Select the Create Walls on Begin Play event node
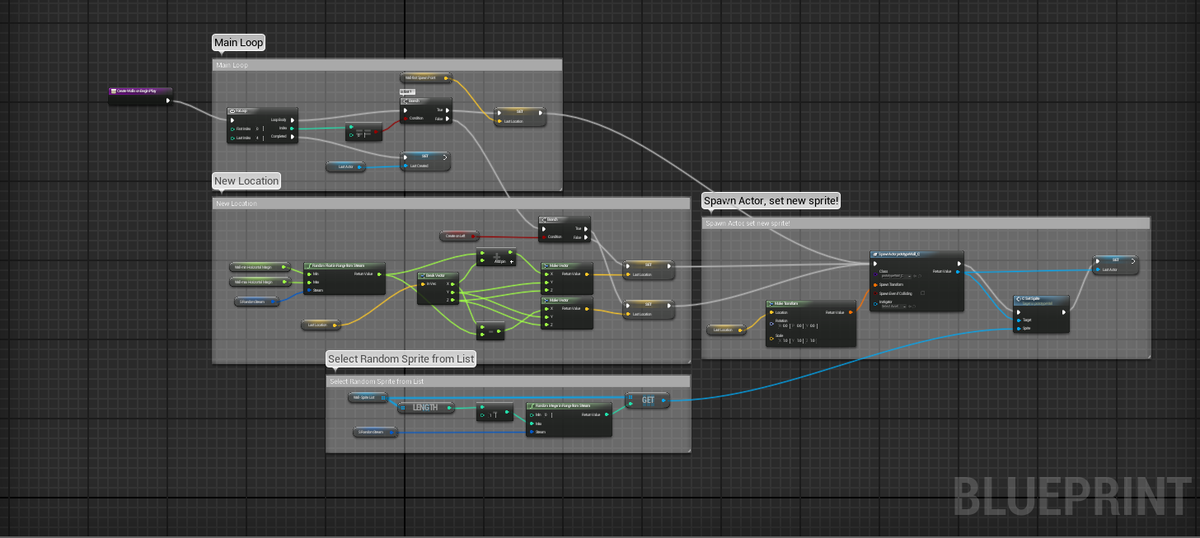 [x=140, y=96]
